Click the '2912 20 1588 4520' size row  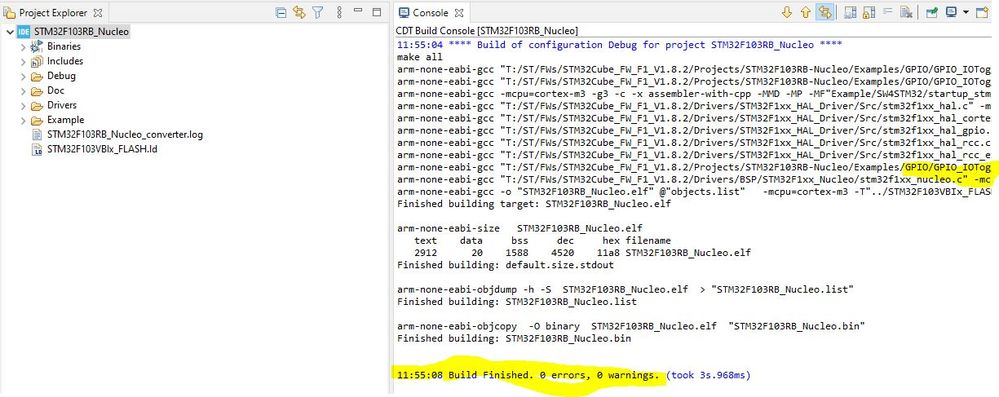[582, 253]
